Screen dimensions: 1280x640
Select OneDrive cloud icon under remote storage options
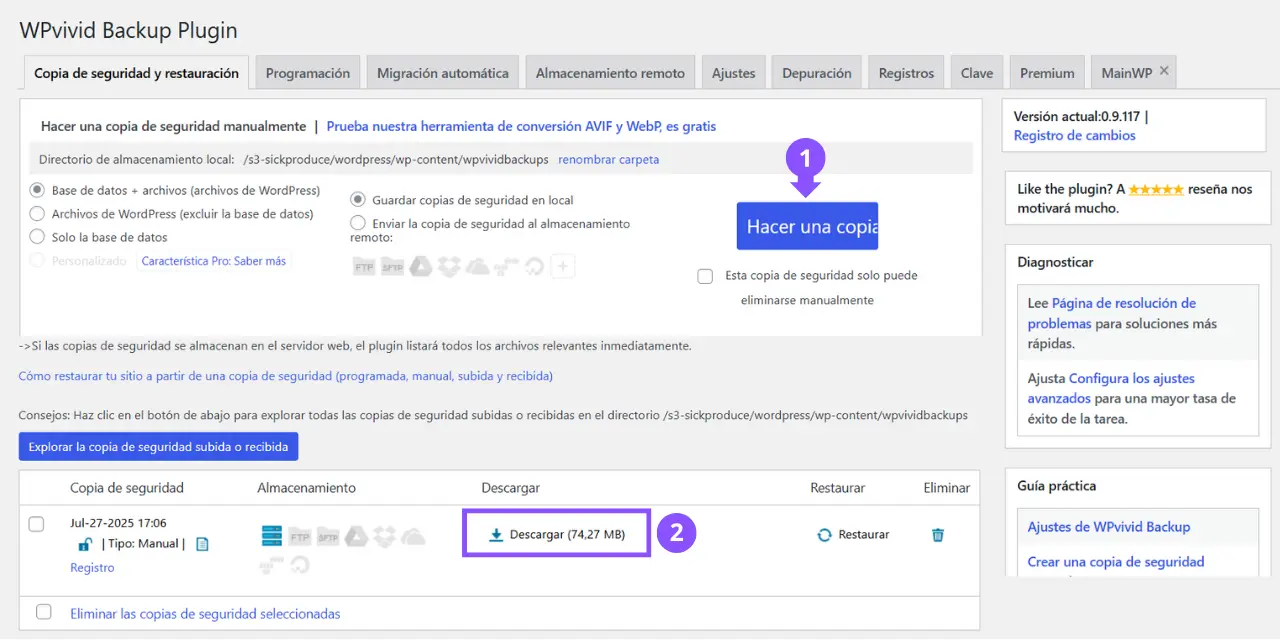[x=478, y=268]
